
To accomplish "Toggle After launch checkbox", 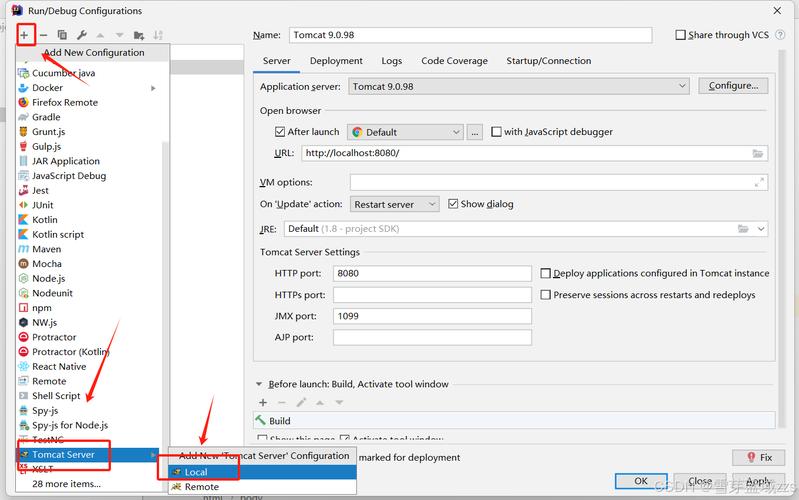I will pos(280,132).
